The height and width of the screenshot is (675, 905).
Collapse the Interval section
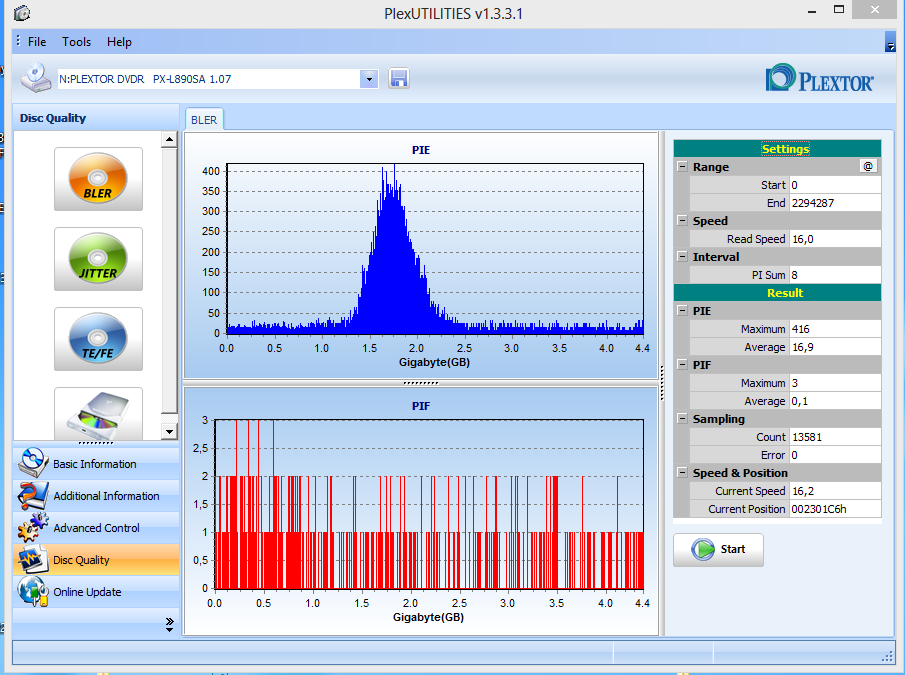point(682,256)
